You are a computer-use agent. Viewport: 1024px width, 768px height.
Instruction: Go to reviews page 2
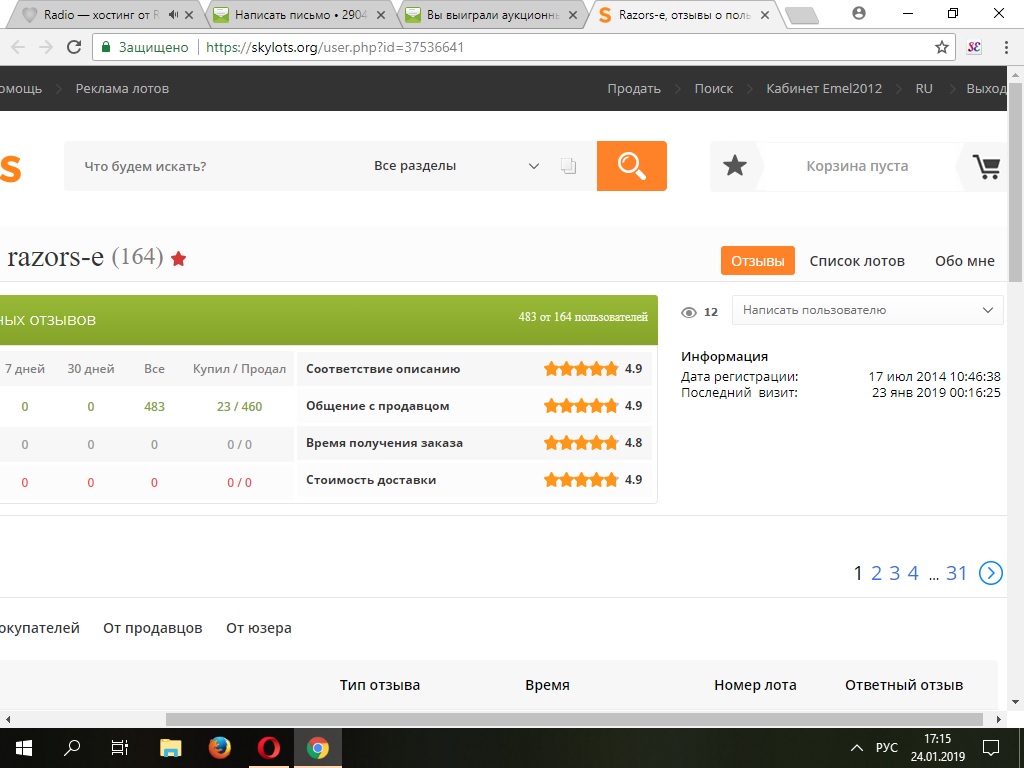(x=876, y=573)
